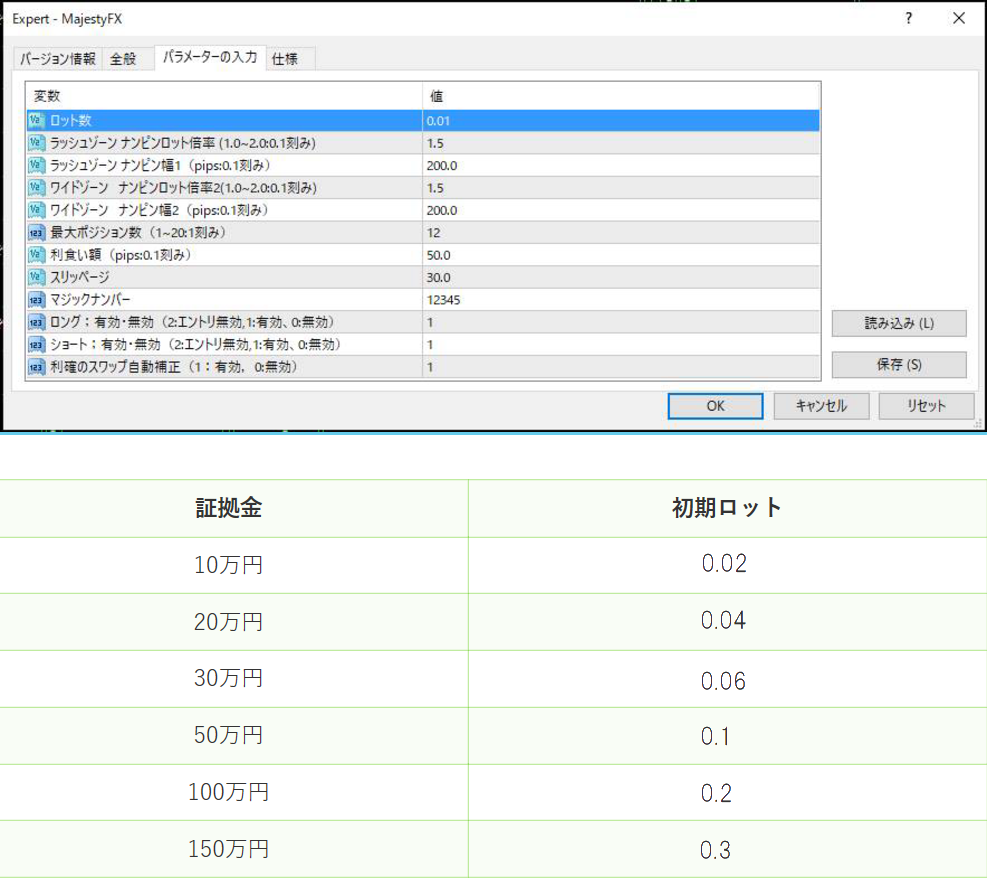Click the variable icon beside ロット数
This screenshot has width=987, height=883.
(x=36, y=120)
